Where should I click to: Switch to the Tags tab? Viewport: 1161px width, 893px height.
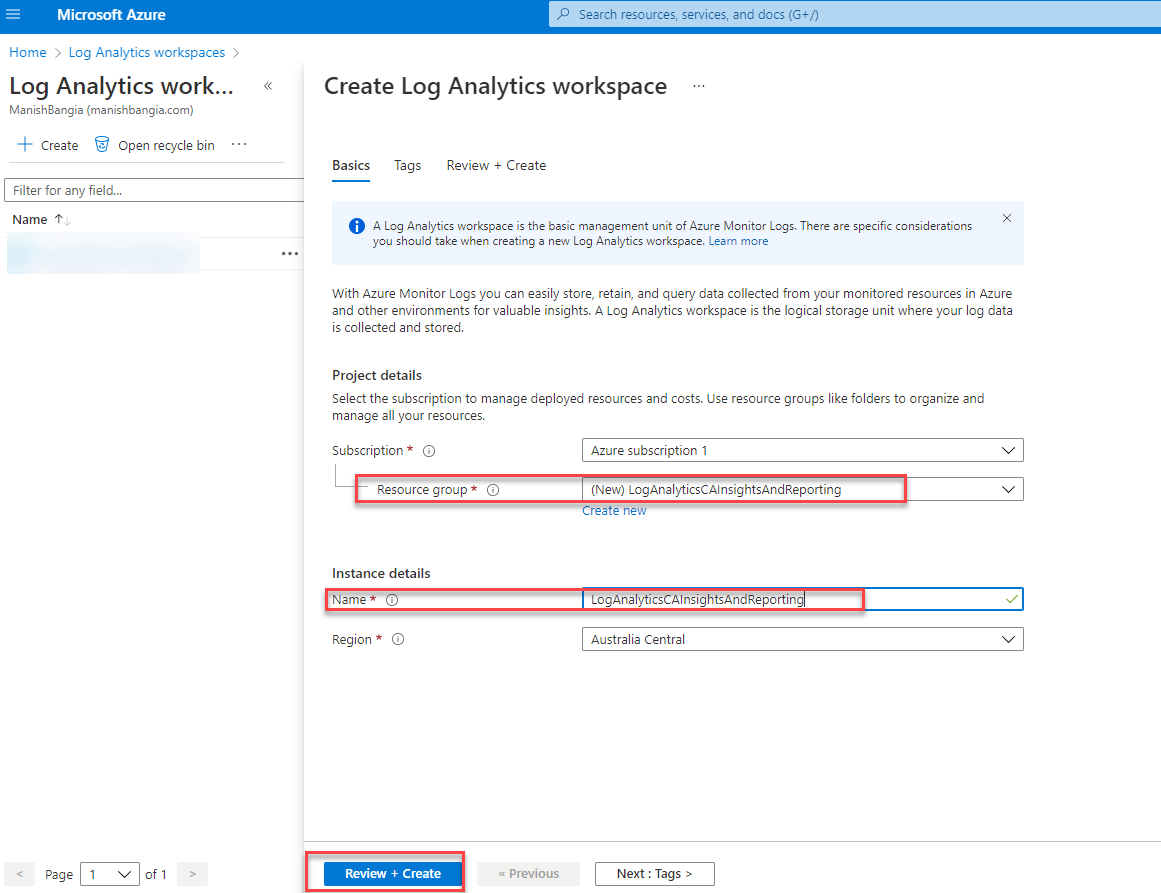[407, 165]
